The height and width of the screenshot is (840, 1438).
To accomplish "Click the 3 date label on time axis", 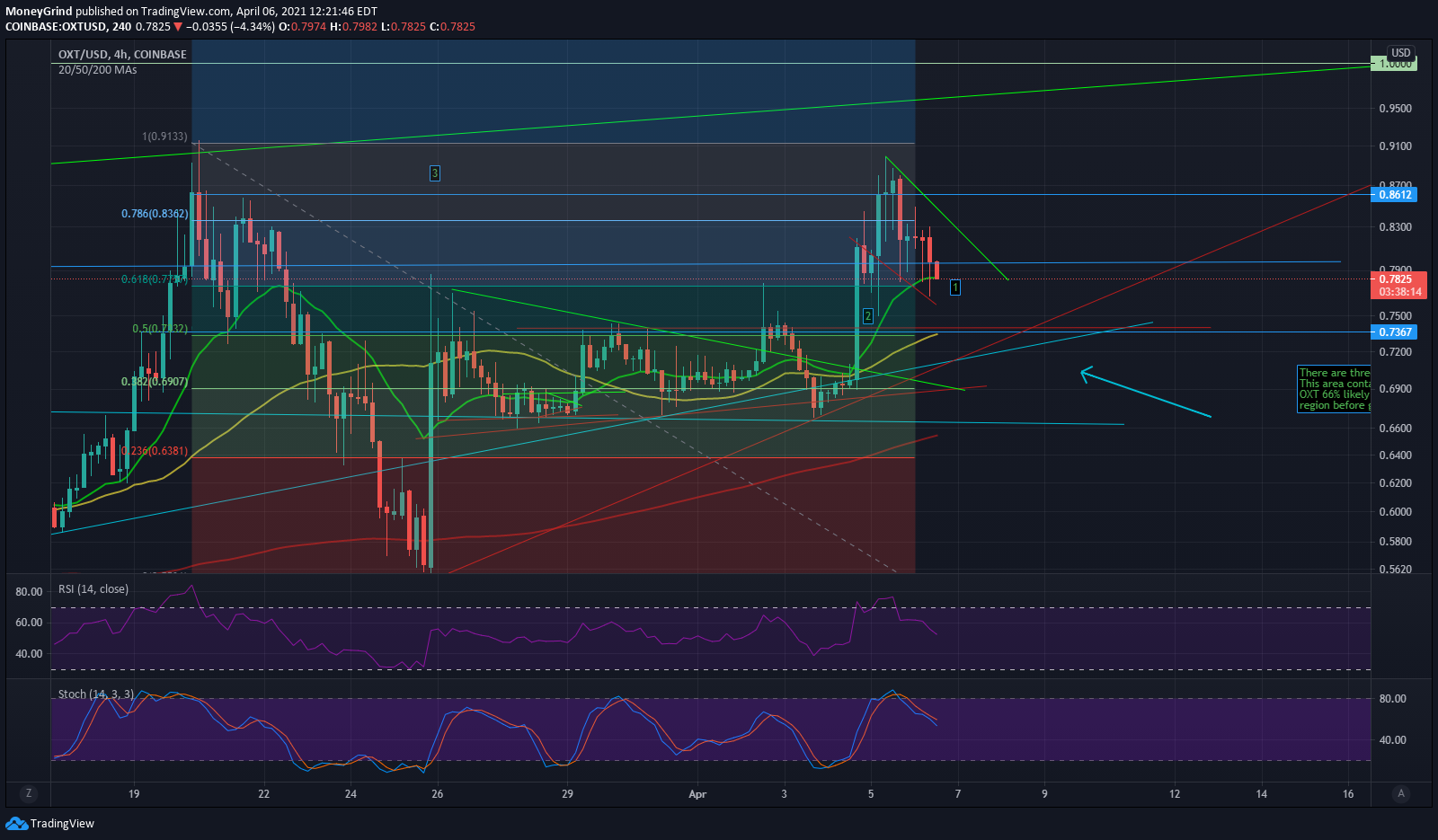I will tap(784, 793).
